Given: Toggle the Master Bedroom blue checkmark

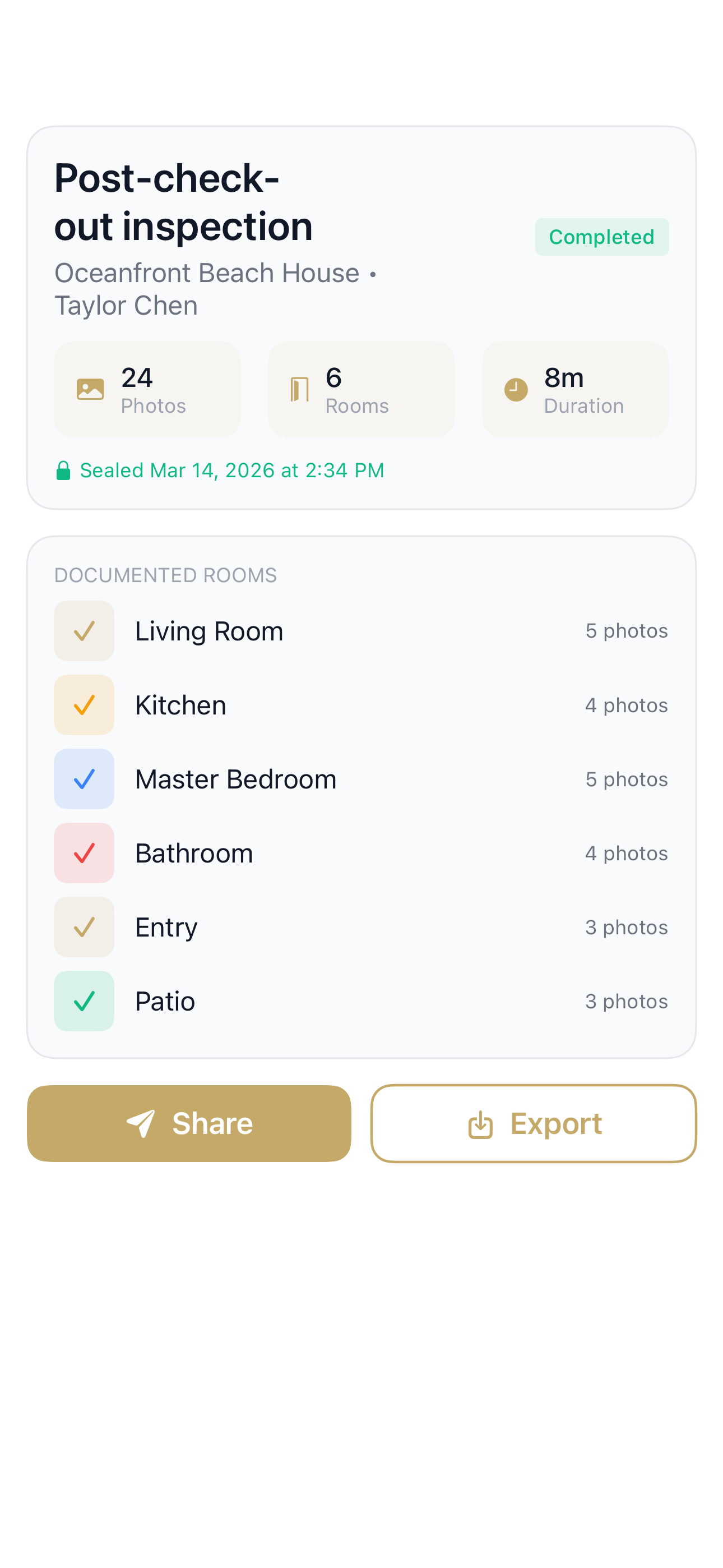Looking at the screenshot, I should point(84,779).
